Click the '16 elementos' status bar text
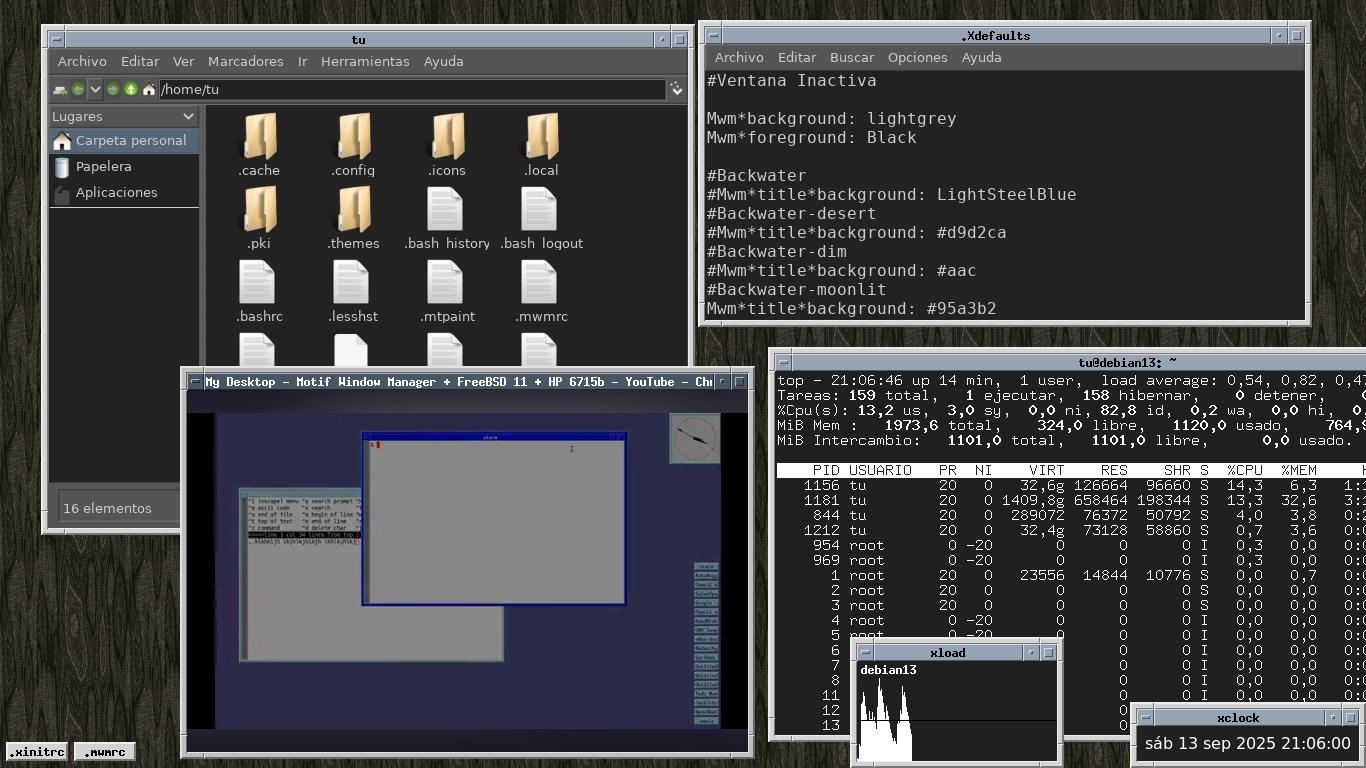 click(x=107, y=508)
